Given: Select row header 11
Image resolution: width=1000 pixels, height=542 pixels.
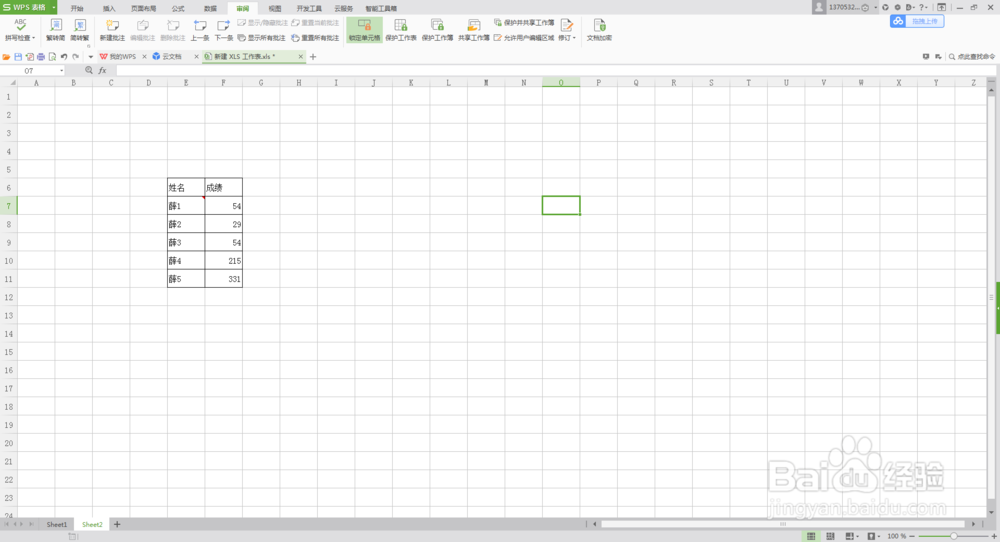Looking at the screenshot, I should [8, 279].
